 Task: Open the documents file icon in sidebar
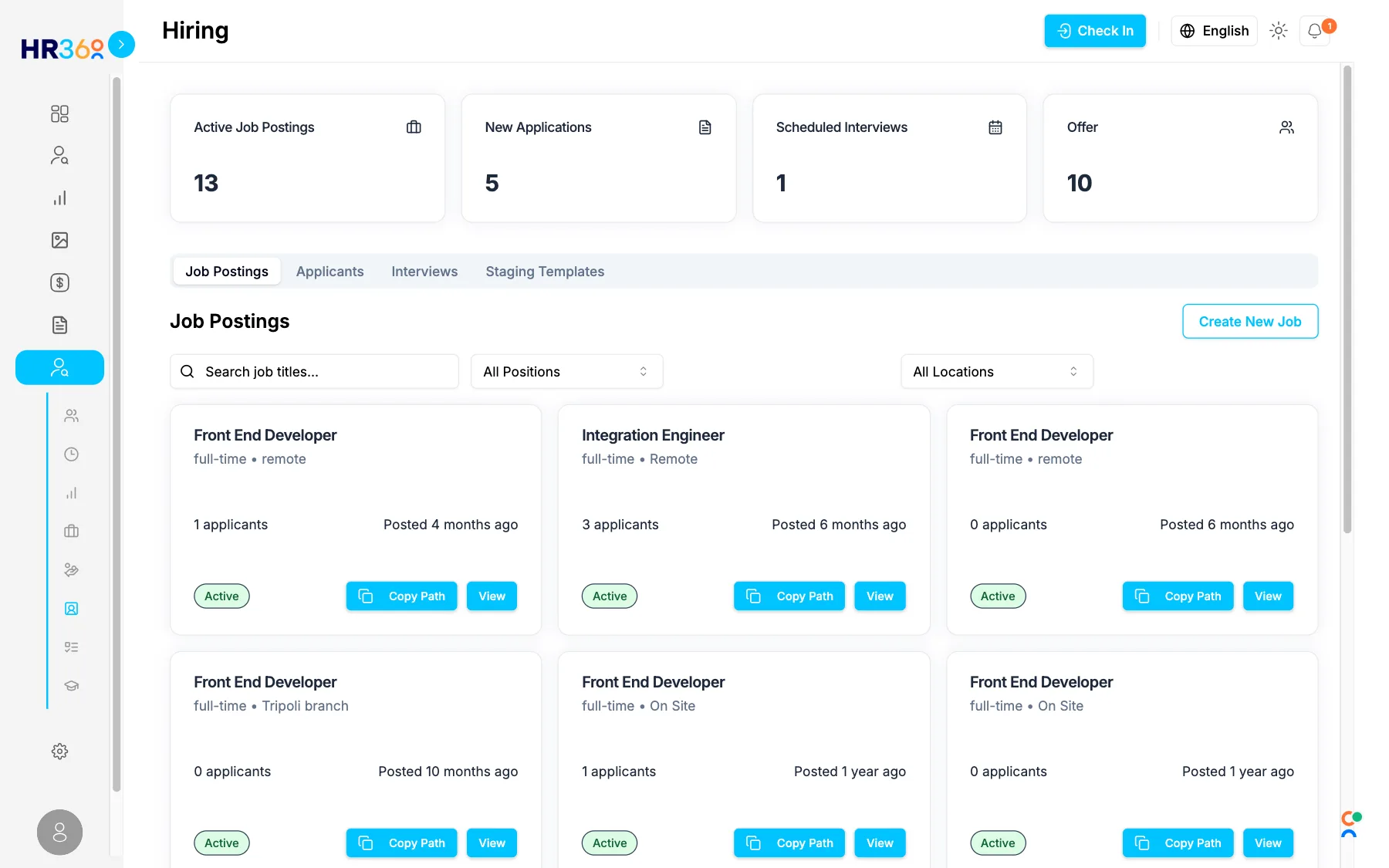coord(59,325)
